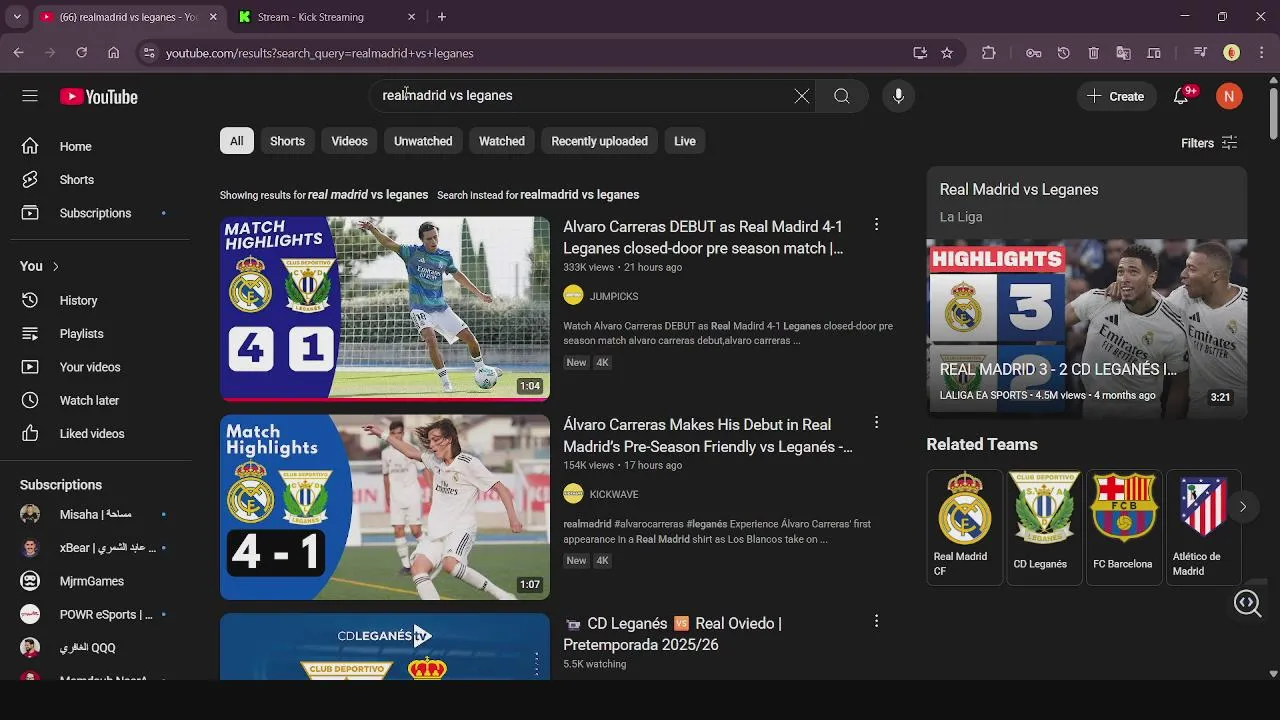Open more actions for Alvaro Carreras DEBUT video
The height and width of the screenshot is (720, 1280).
(x=876, y=225)
